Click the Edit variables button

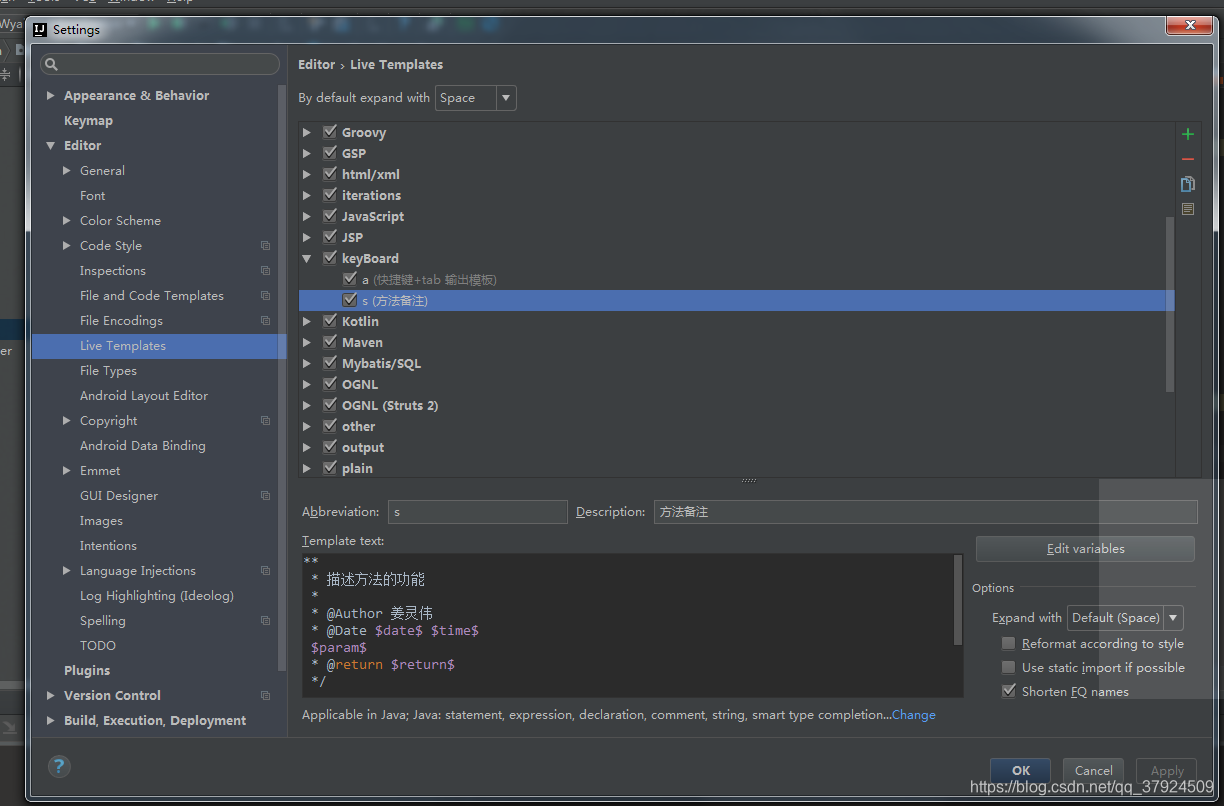tap(1085, 549)
